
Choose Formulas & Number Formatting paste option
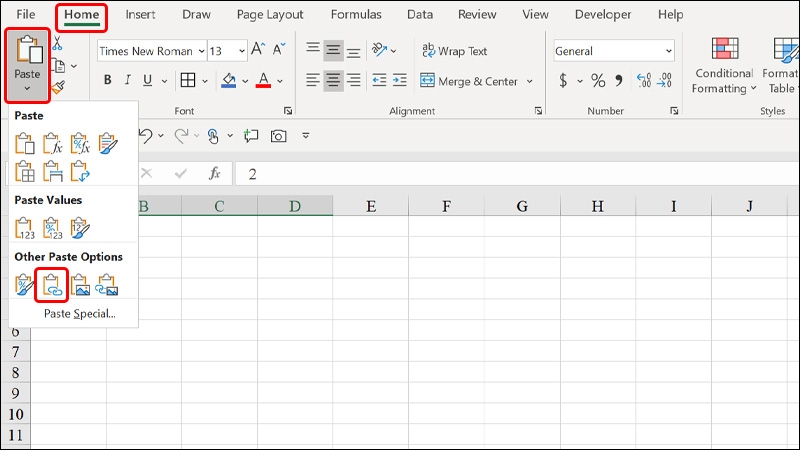click(80, 144)
